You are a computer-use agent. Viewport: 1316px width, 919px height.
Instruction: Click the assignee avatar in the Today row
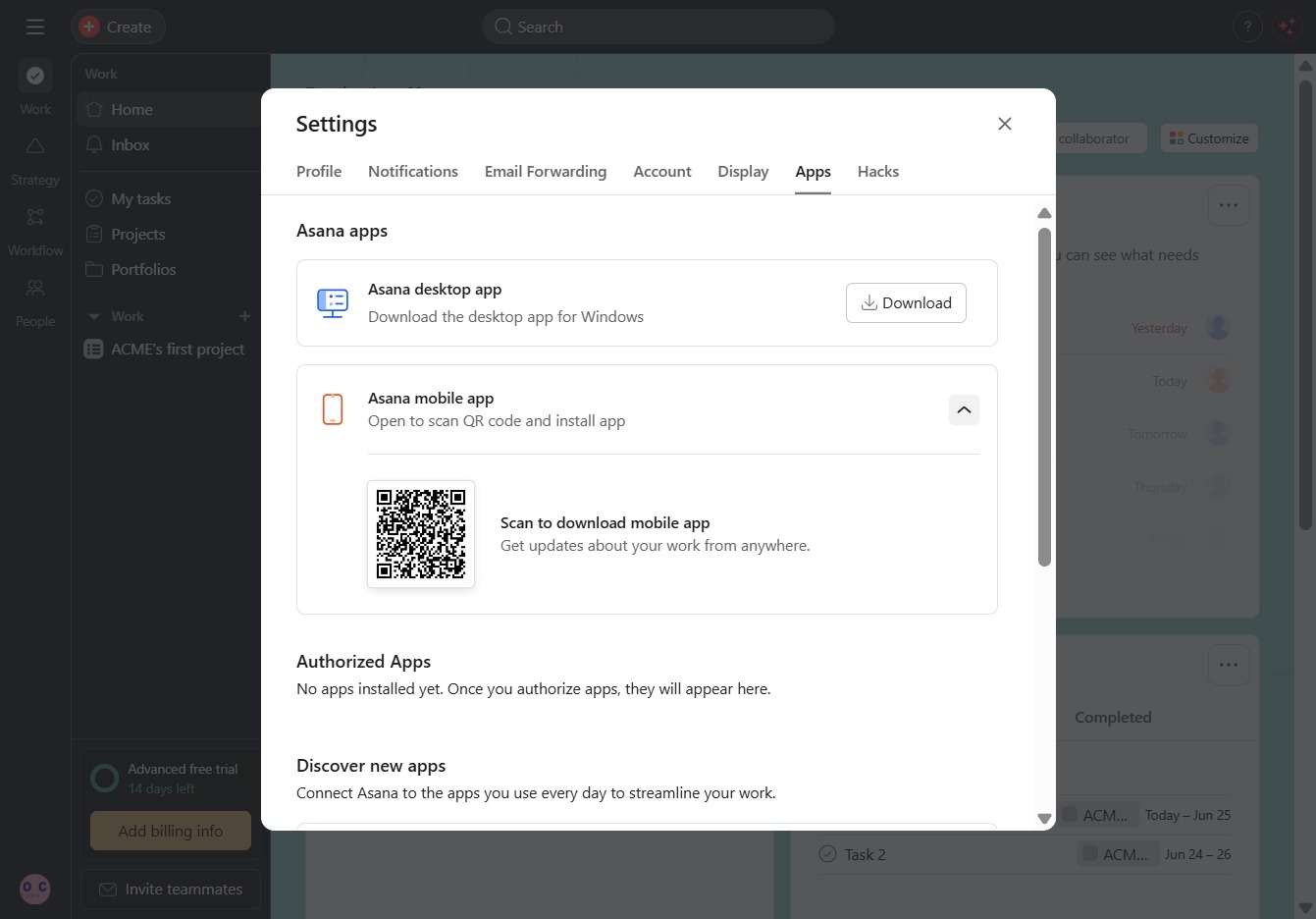pos(1219,380)
